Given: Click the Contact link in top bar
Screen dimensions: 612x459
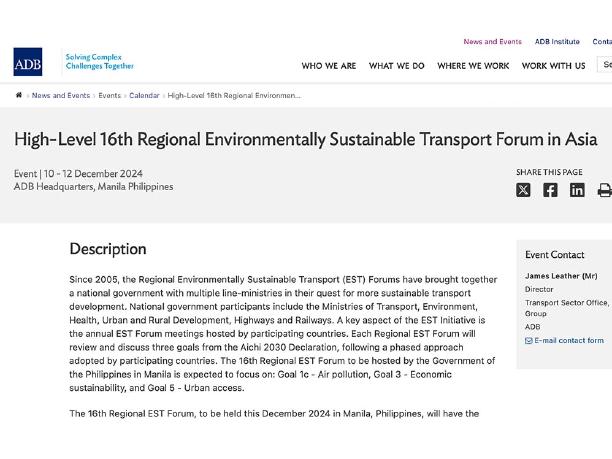Looking at the screenshot, I should point(602,41).
